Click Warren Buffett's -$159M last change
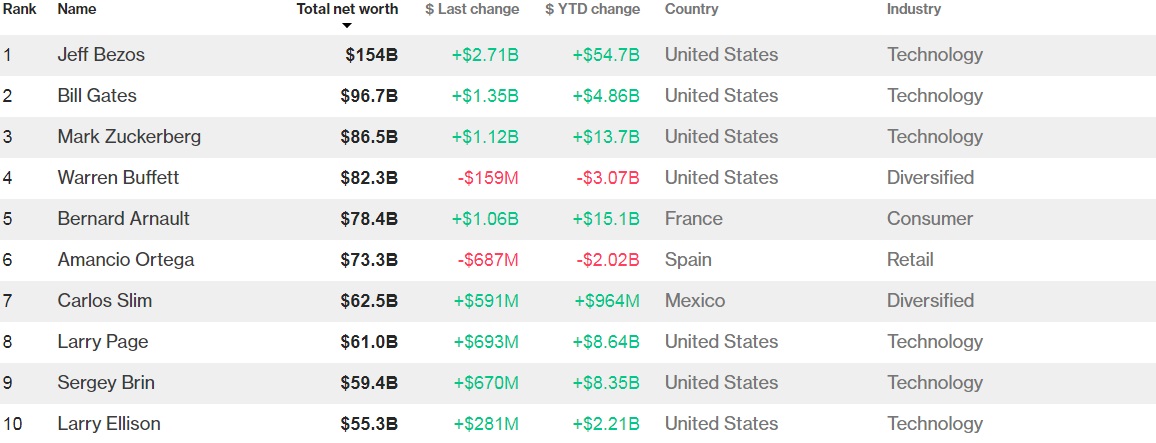The height and width of the screenshot is (443, 1156). pyautogui.click(x=488, y=178)
